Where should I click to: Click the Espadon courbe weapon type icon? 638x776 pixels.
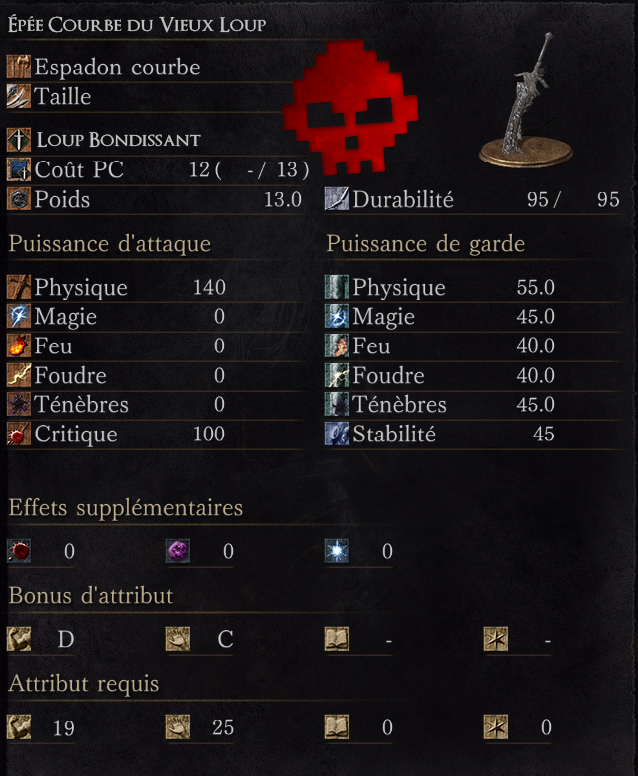(19, 67)
